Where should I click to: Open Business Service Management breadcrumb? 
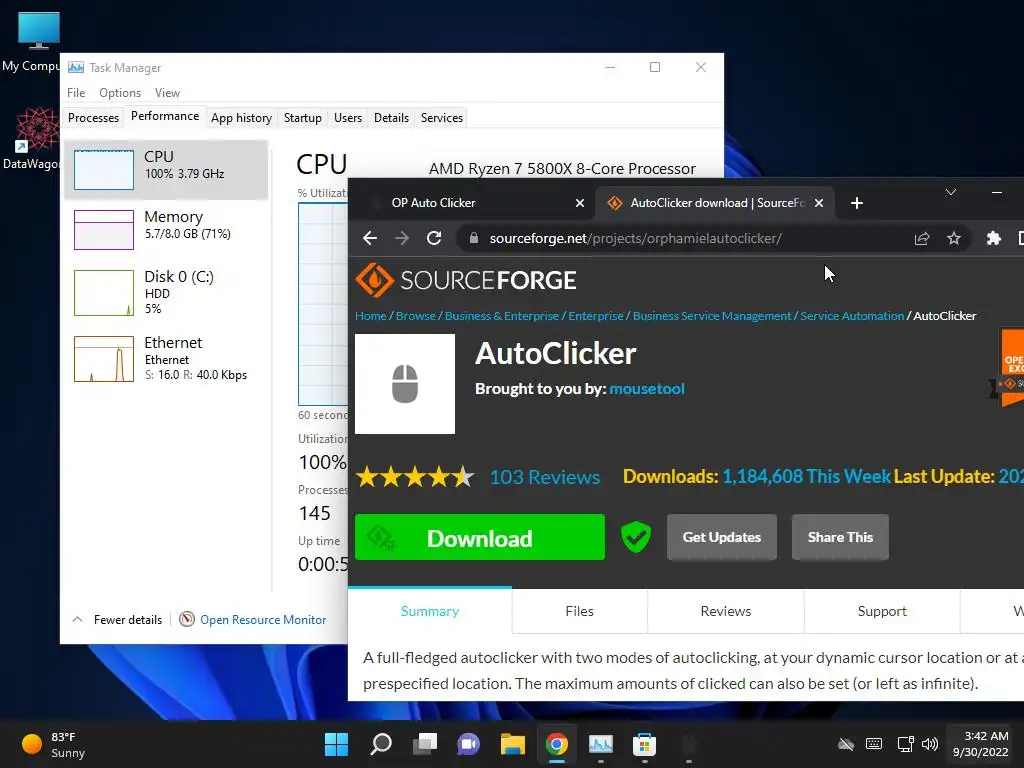712,315
